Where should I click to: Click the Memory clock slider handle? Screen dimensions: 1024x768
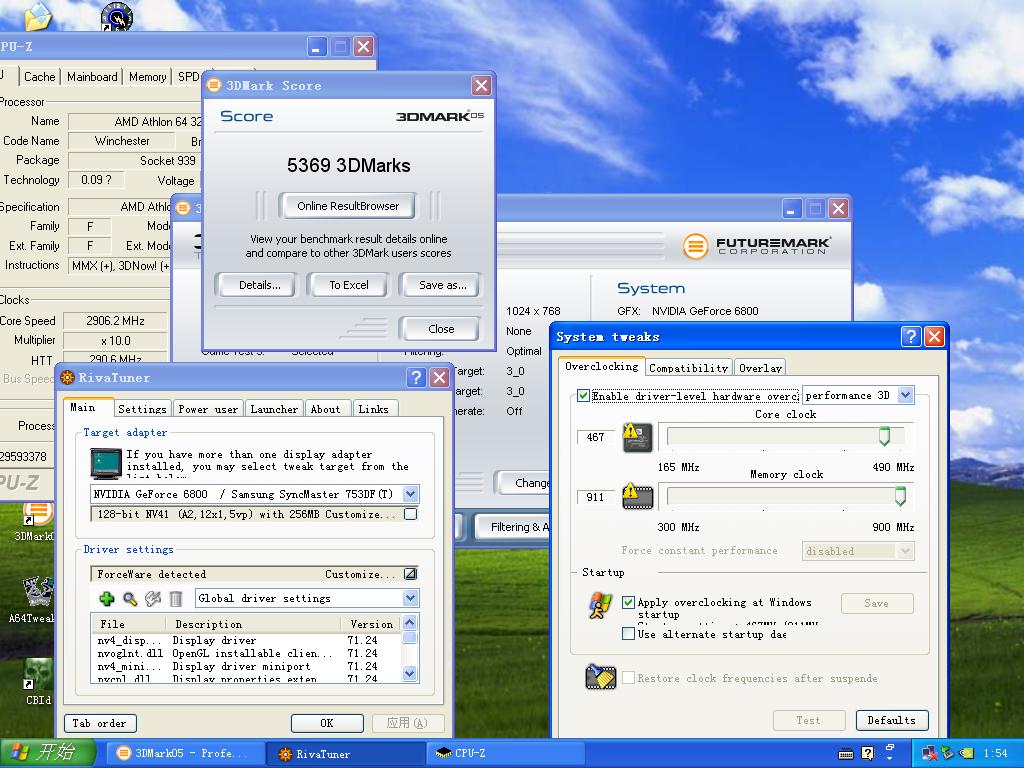click(x=901, y=496)
